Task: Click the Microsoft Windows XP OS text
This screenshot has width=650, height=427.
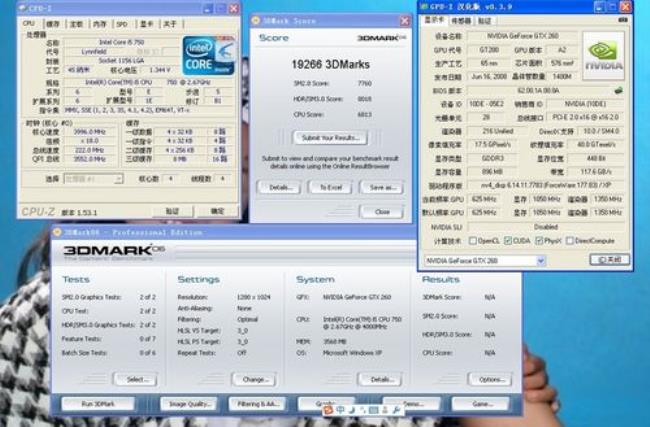Action: click(352, 353)
